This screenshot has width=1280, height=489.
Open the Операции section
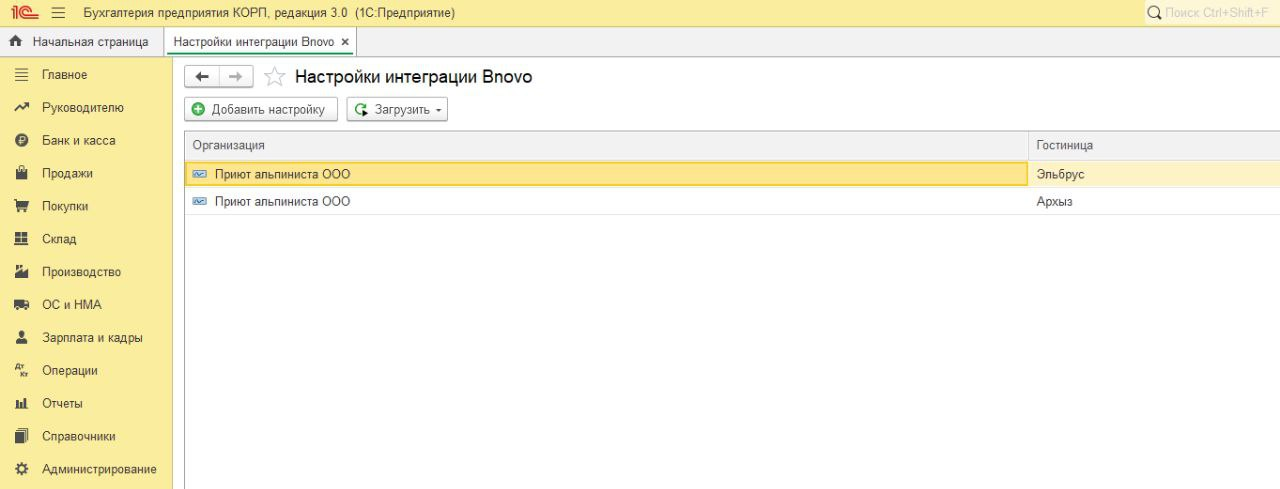(70, 371)
